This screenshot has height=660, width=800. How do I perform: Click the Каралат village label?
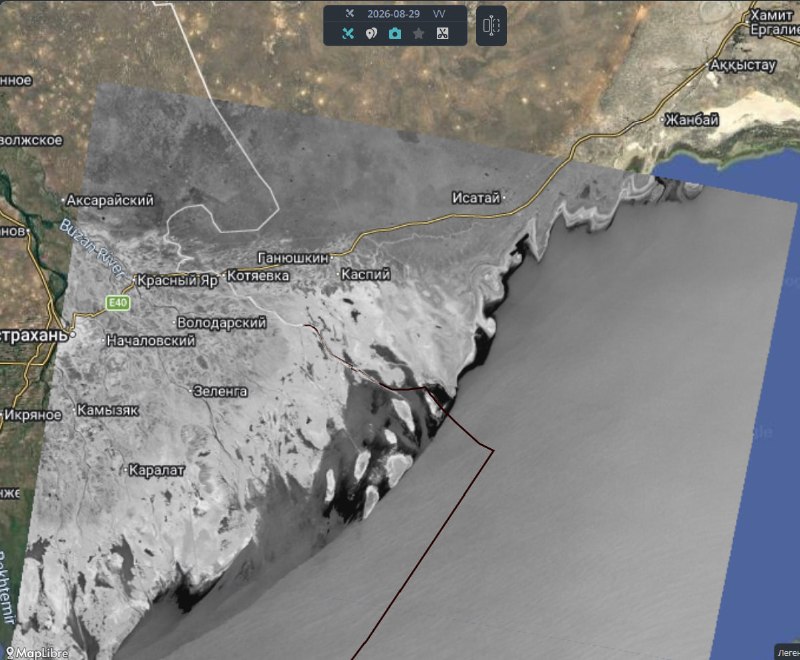[x=156, y=470]
